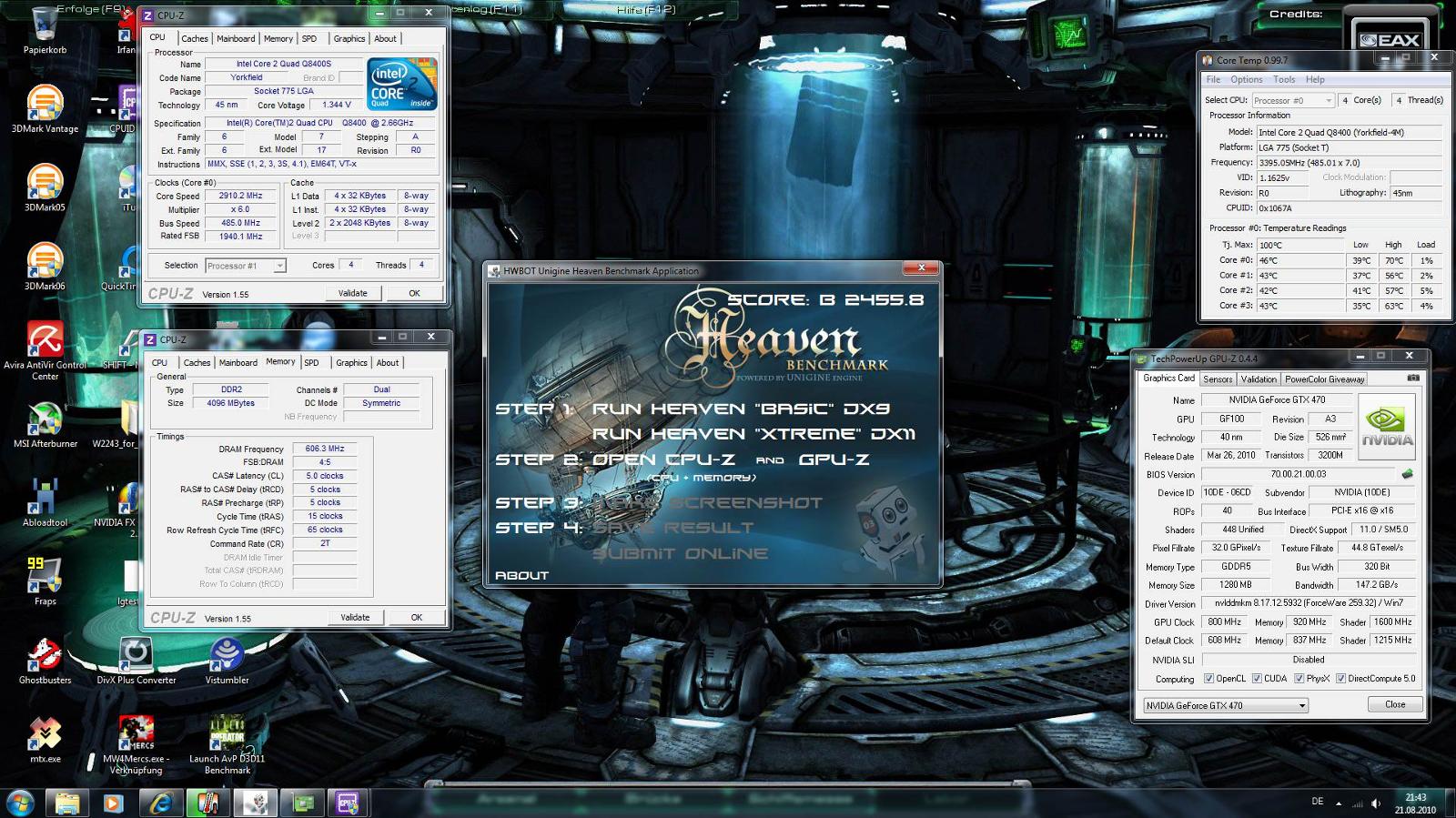Click the NVIDIA logo in GPU-Z
Image resolution: width=1456 pixels, height=818 pixels.
point(1387,426)
